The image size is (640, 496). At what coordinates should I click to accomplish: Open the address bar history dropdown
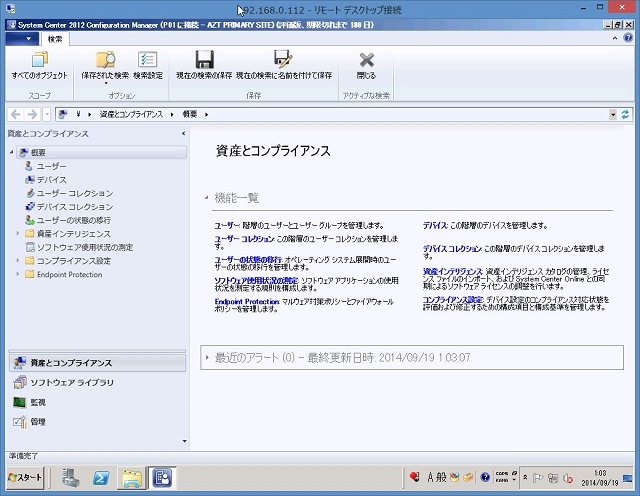pos(613,115)
